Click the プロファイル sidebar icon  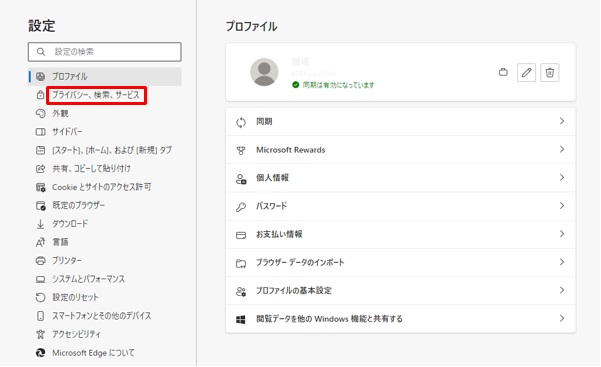40,76
